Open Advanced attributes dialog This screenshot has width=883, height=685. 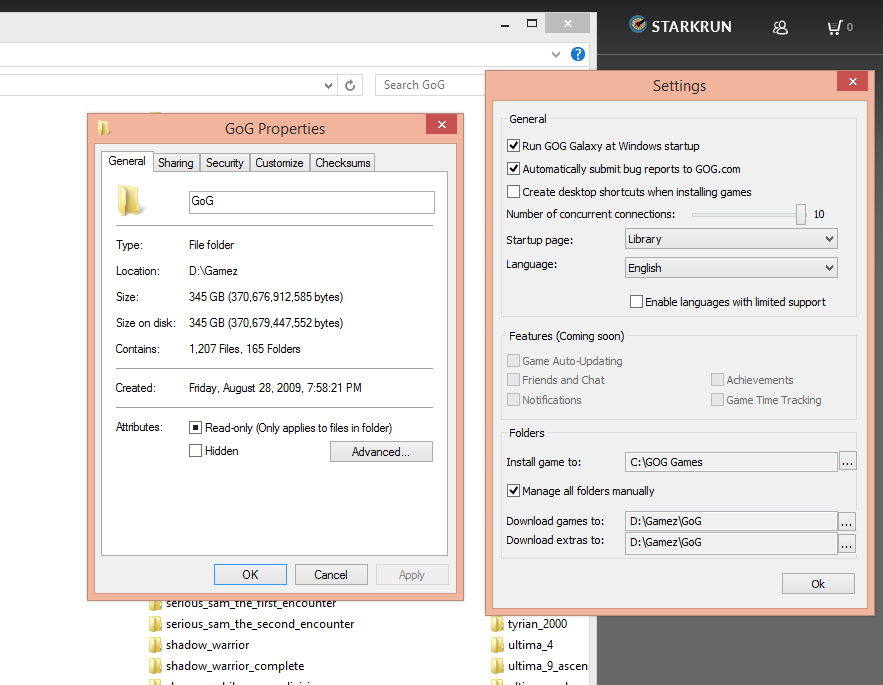click(381, 452)
